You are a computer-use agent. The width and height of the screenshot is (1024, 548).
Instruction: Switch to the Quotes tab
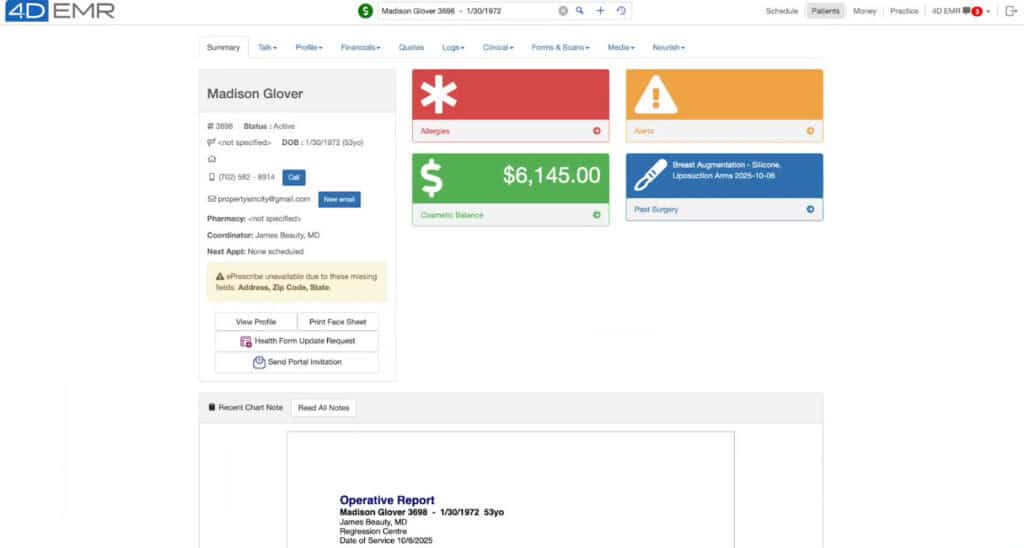pos(411,47)
